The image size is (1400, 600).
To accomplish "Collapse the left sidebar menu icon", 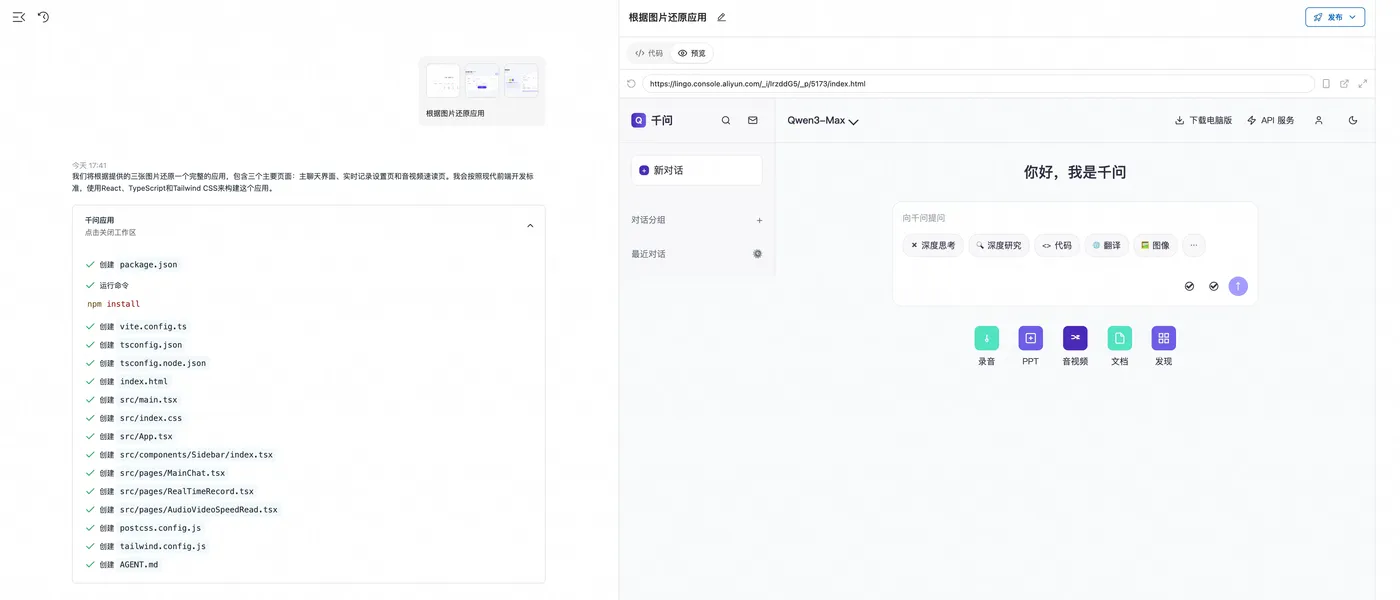I will 19,17.
